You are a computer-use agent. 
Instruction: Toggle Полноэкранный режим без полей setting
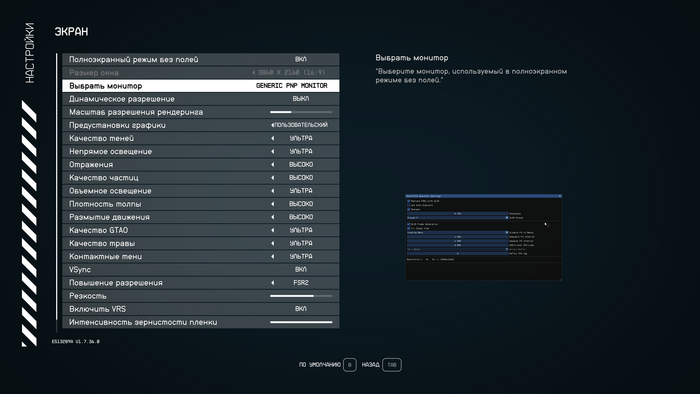201,59
